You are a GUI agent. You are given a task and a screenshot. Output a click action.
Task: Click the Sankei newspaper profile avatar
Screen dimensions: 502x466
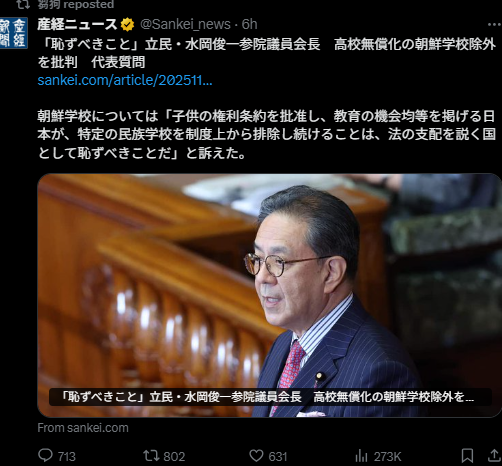coord(13,33)
